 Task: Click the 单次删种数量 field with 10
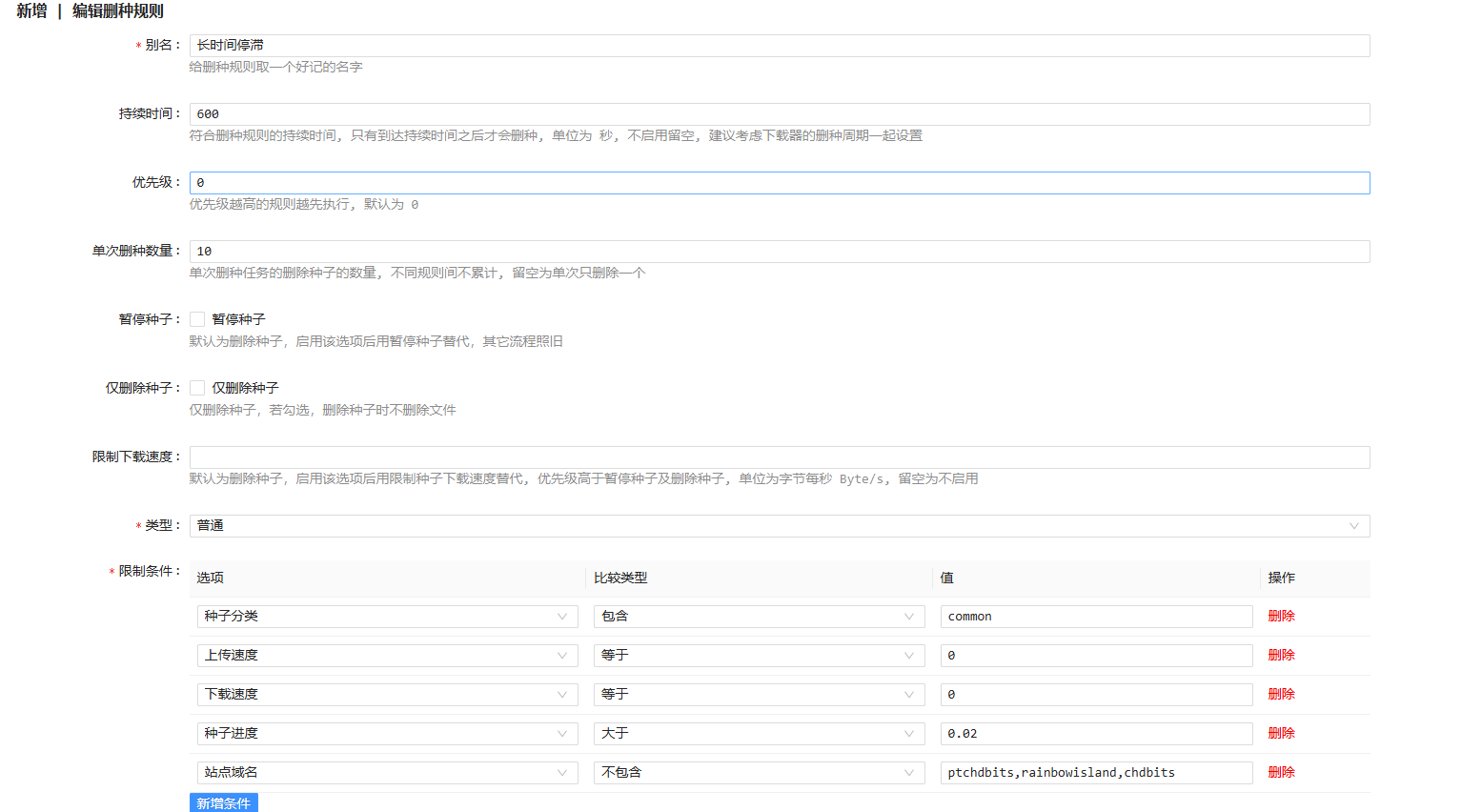[779, 252]
